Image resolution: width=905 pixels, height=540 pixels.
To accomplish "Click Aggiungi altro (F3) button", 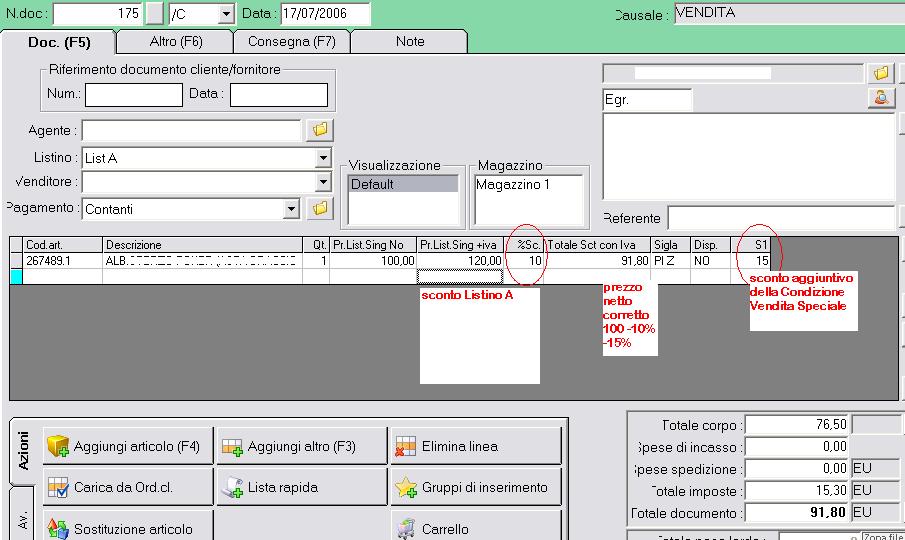I will pos(302,446).
